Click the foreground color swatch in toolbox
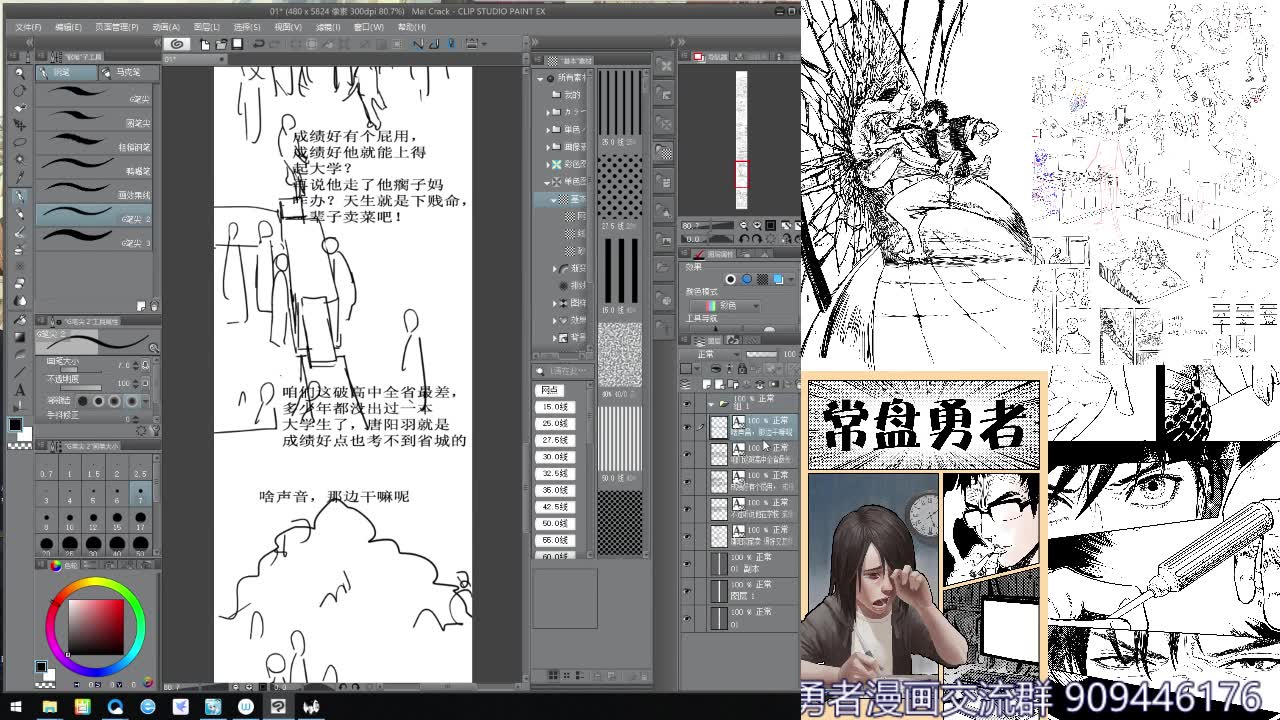The image size is (1280, 720). (x=16, y=425)
